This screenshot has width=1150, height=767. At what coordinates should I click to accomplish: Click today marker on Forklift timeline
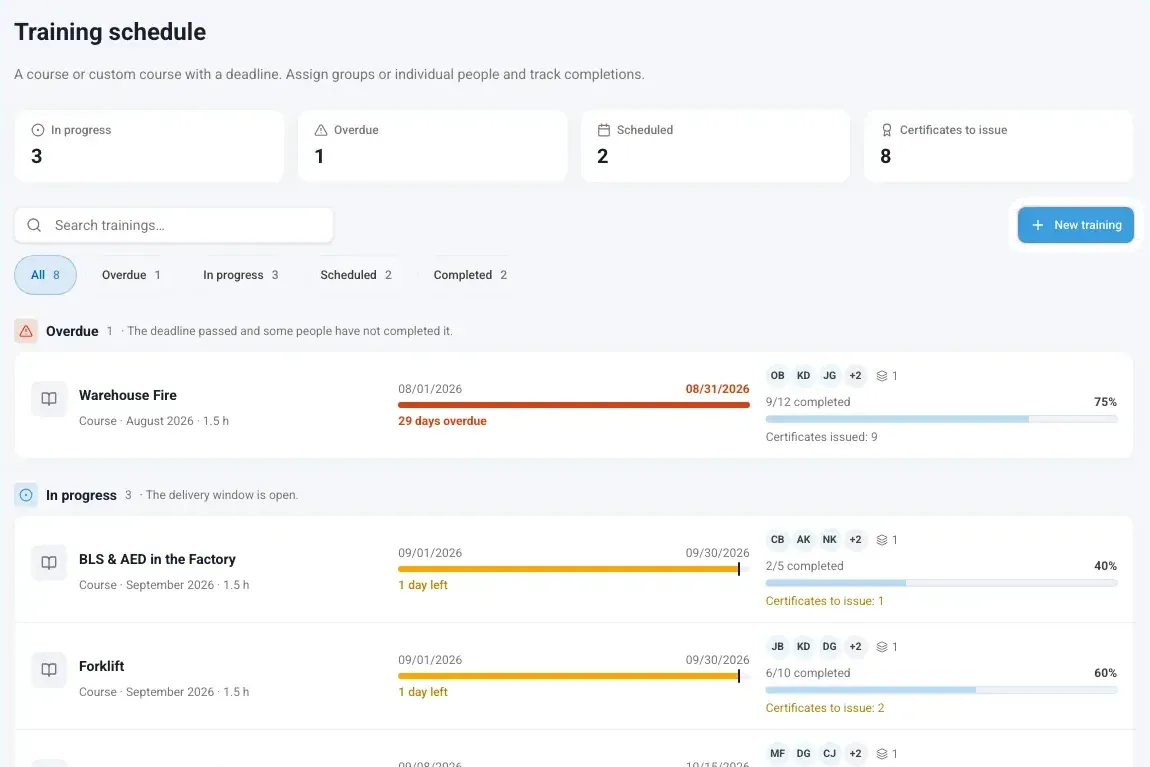(739, 676)
